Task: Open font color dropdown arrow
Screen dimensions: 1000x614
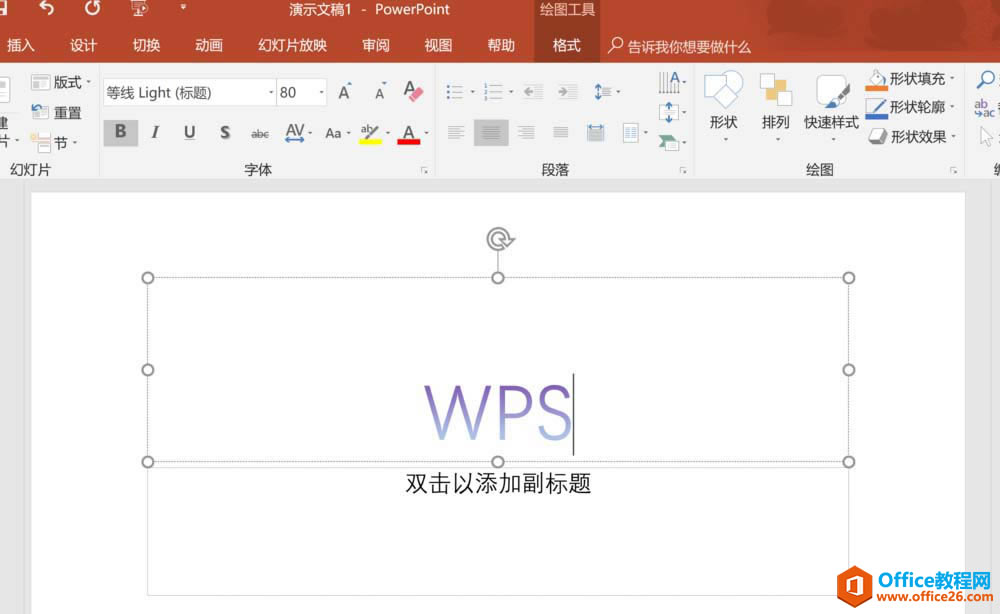Action: tap(426, 133)
